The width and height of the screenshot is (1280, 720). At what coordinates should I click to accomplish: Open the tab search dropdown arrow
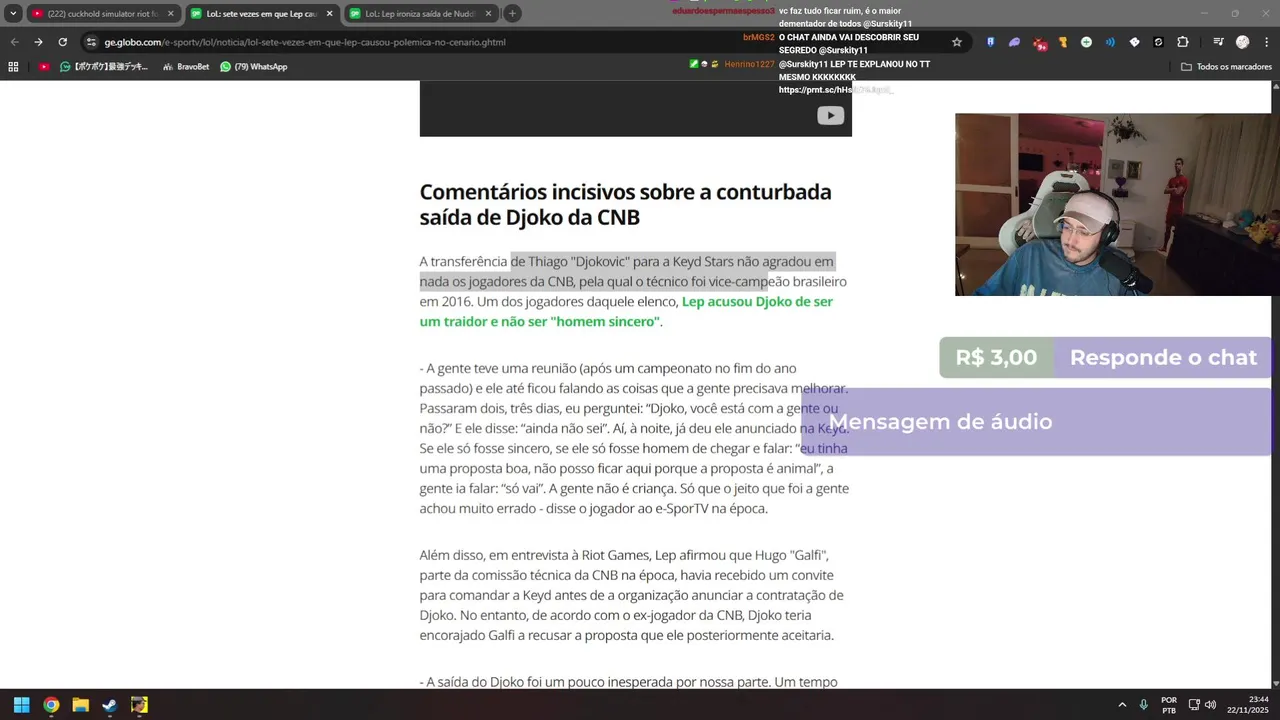point(13,14)
